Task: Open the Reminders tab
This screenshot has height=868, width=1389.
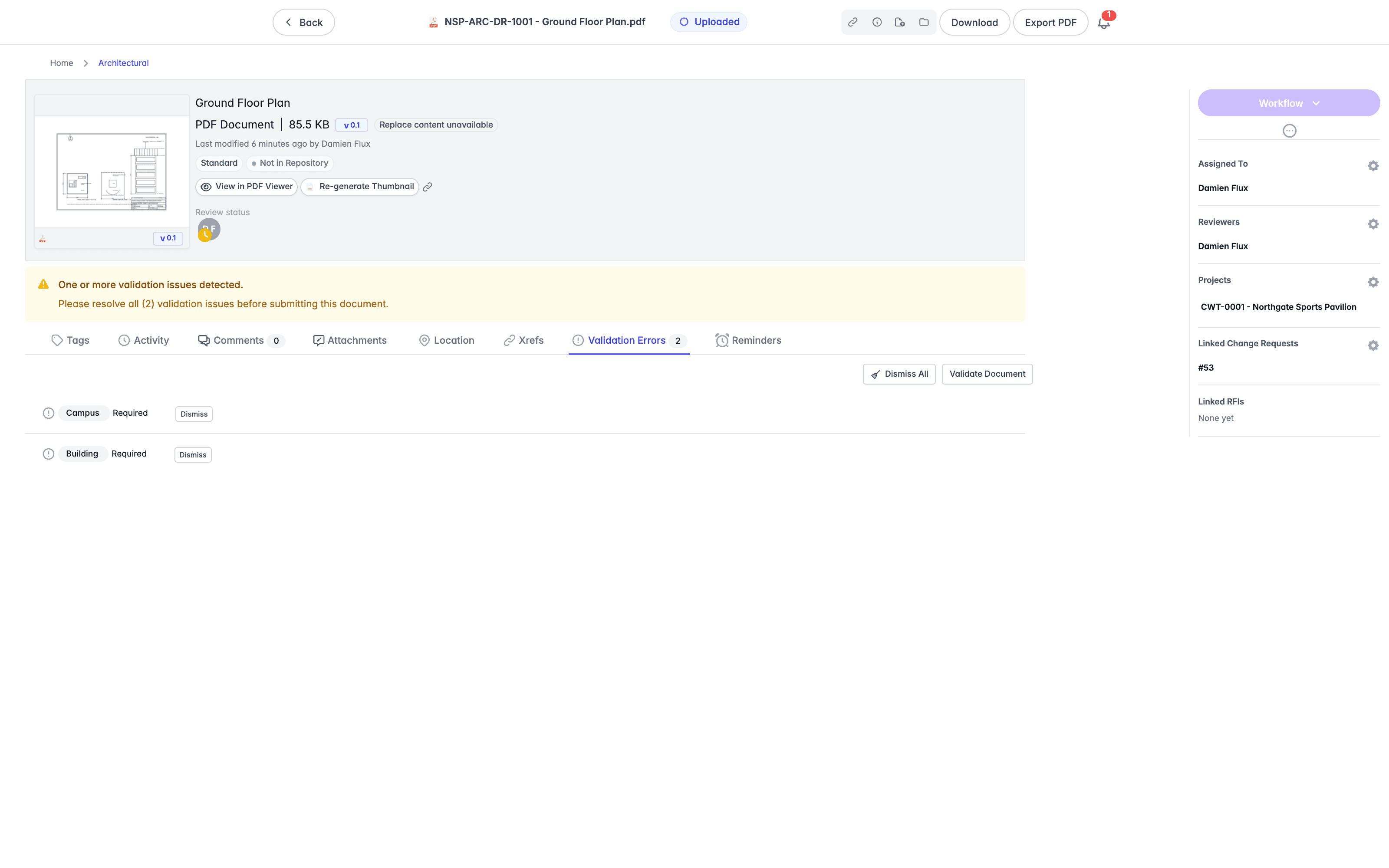Action: [x=748, y=340]
